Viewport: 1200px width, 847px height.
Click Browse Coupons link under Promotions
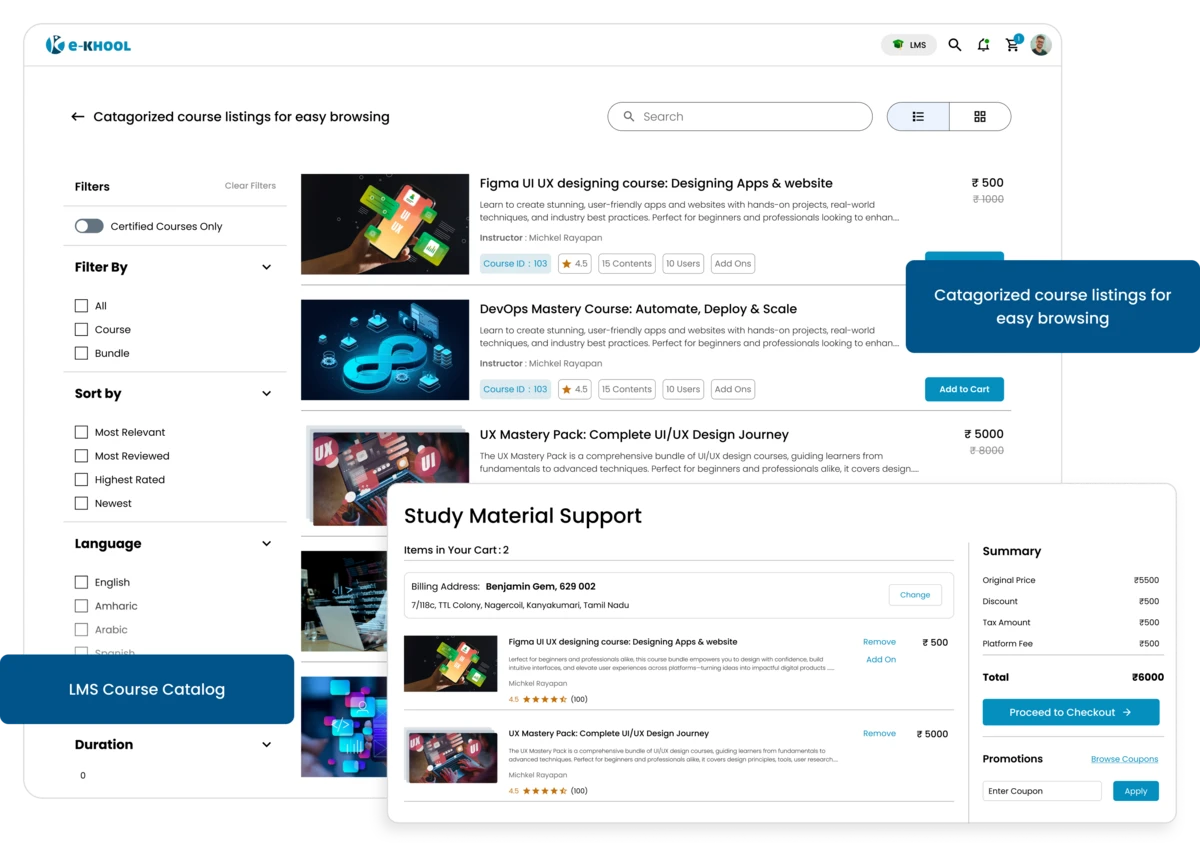click(1124, 759)
